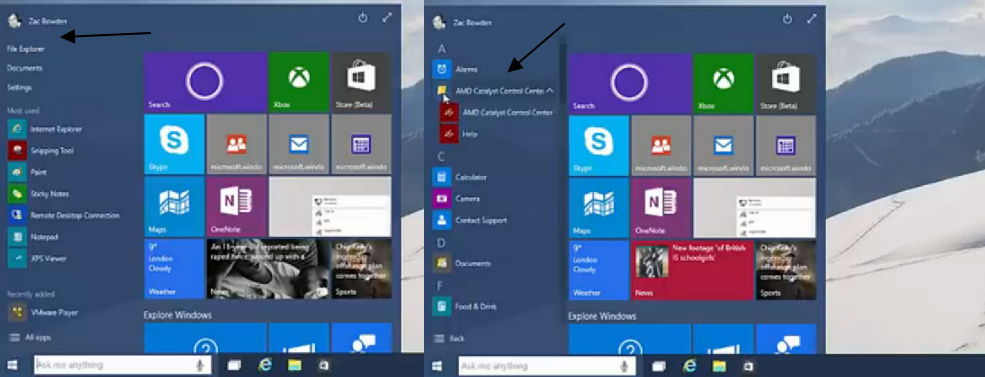
Task: Open Task View on the taskbar under Most used menu
Action: click(x=234, y=365)
